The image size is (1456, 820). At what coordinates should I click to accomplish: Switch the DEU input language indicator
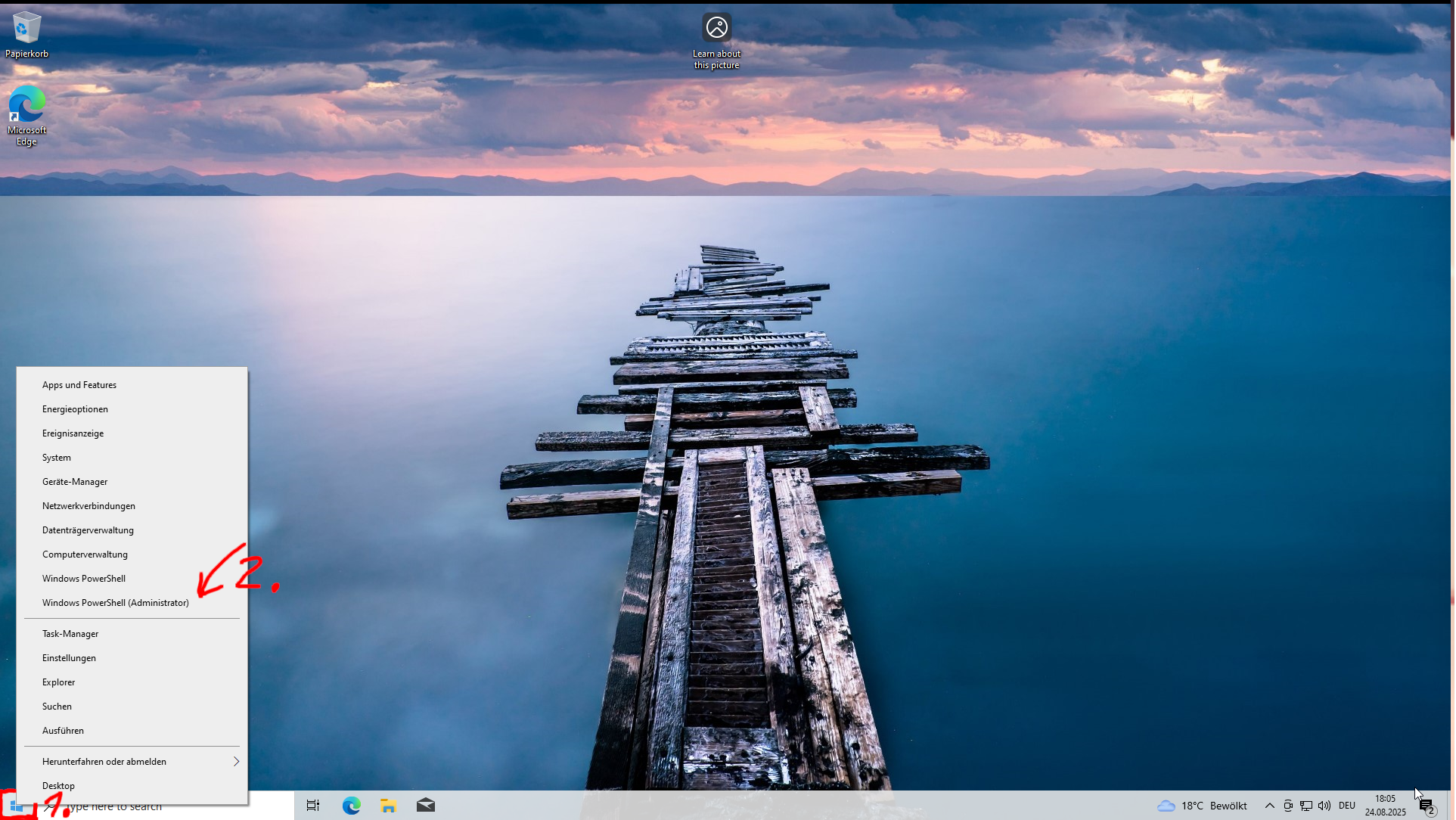click(1347, 806)
